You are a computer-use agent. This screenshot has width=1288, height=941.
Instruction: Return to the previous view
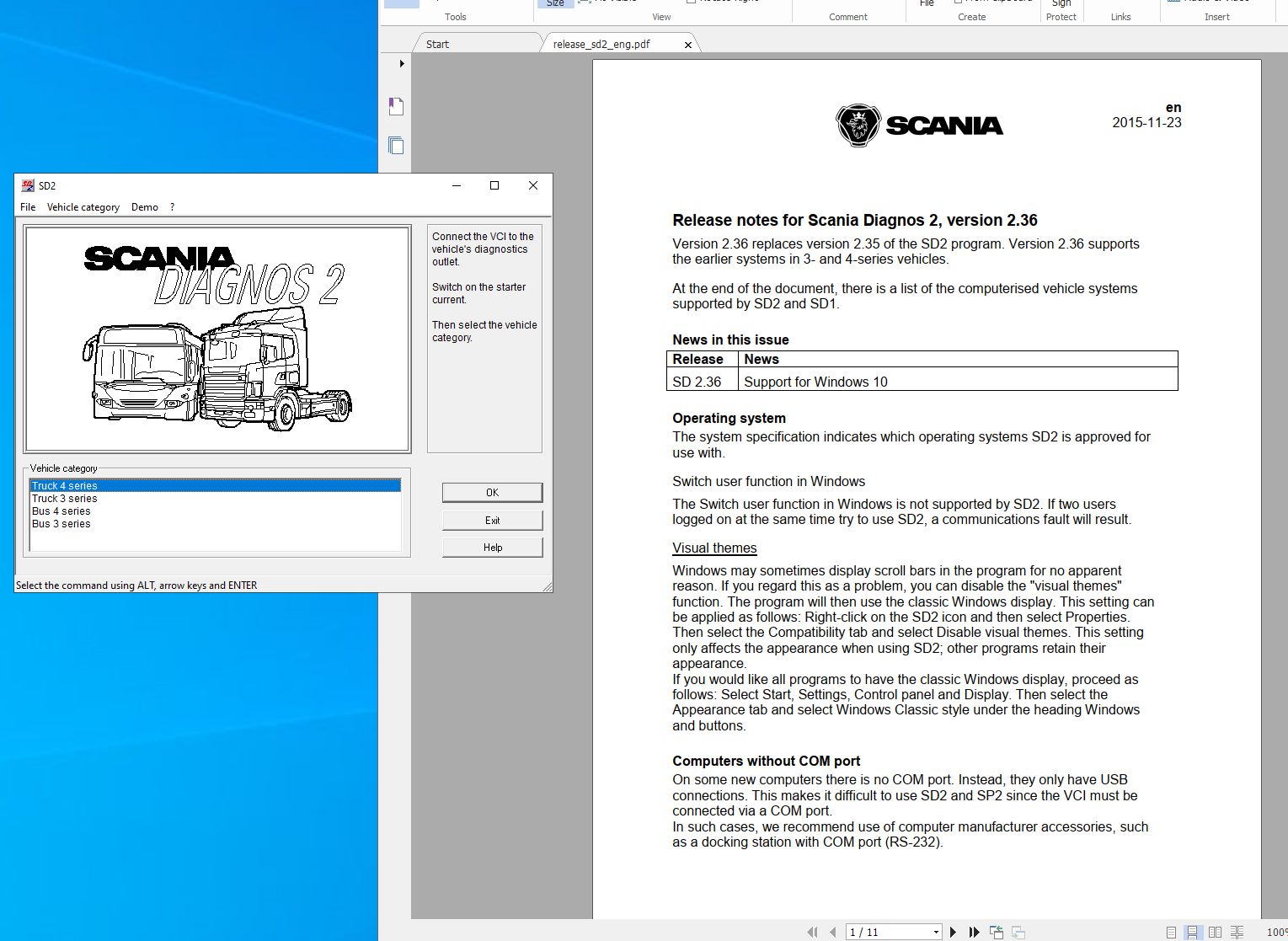(997, 932)
